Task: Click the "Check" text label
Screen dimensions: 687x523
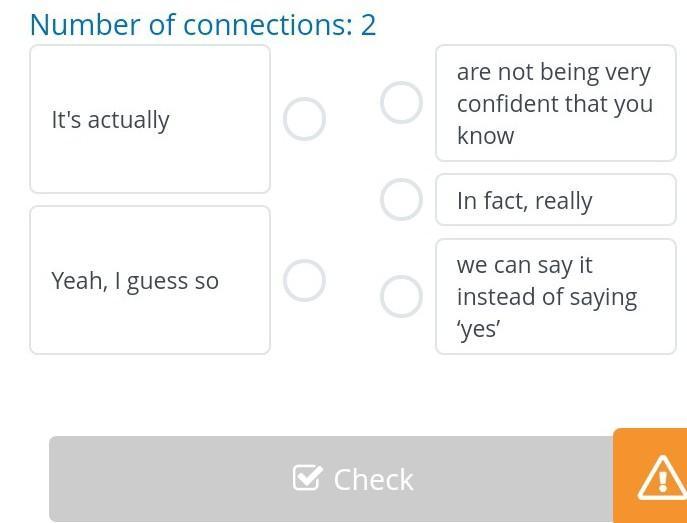Action: [x=373, y=479]
